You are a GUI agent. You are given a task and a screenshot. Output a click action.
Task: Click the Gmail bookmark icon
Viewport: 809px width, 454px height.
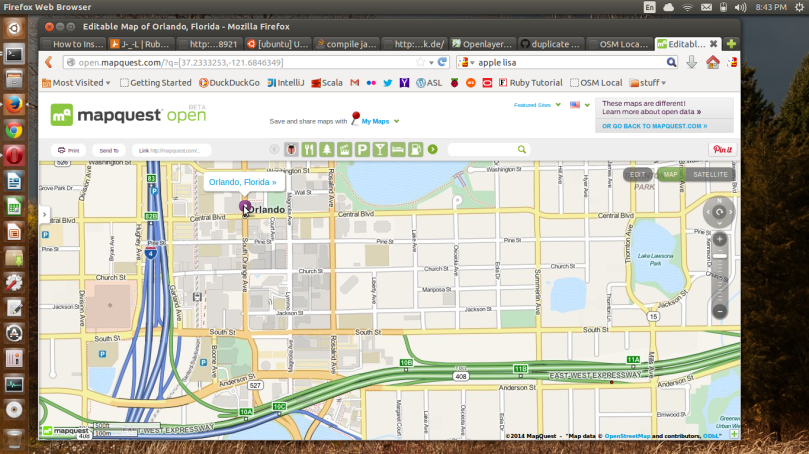click(x=354, y=83)
